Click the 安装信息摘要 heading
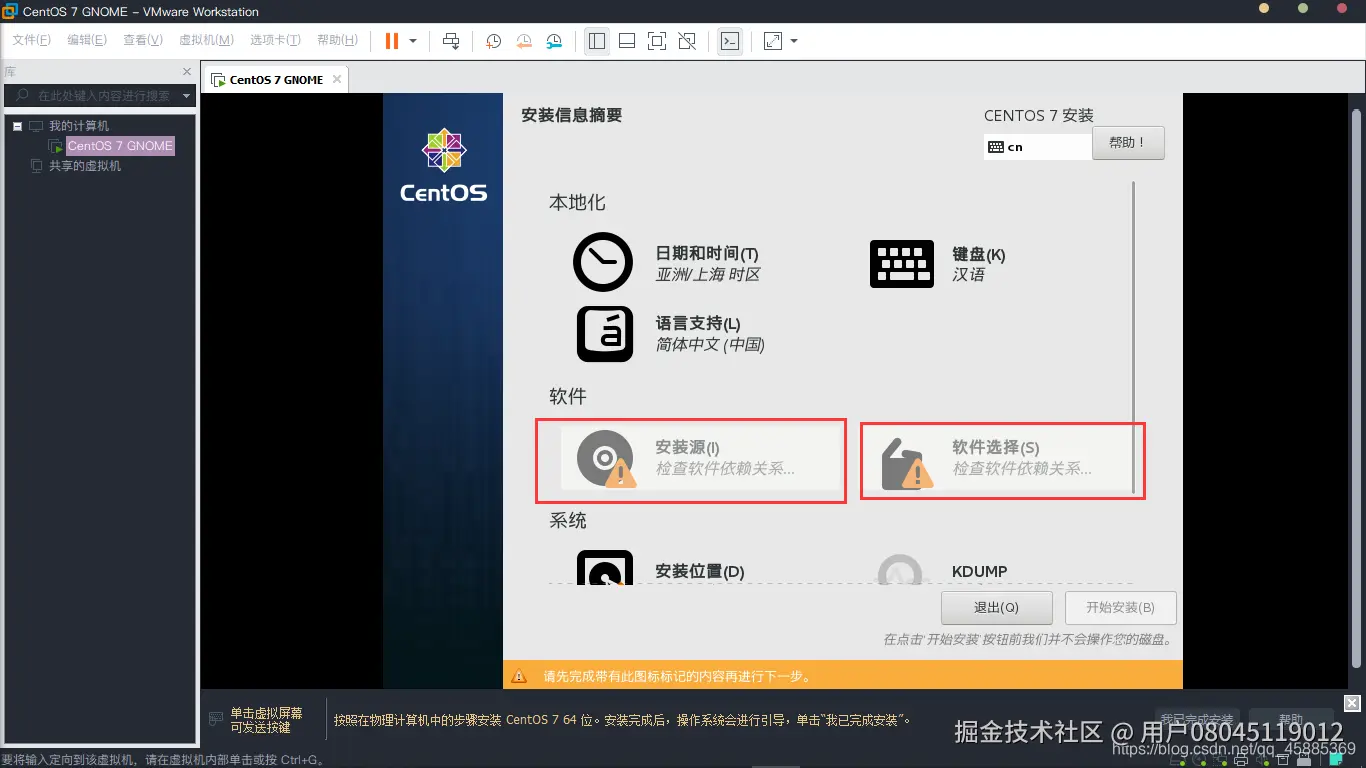The height and width of the screenshot is (768, 1366). (x=572, y=115)
